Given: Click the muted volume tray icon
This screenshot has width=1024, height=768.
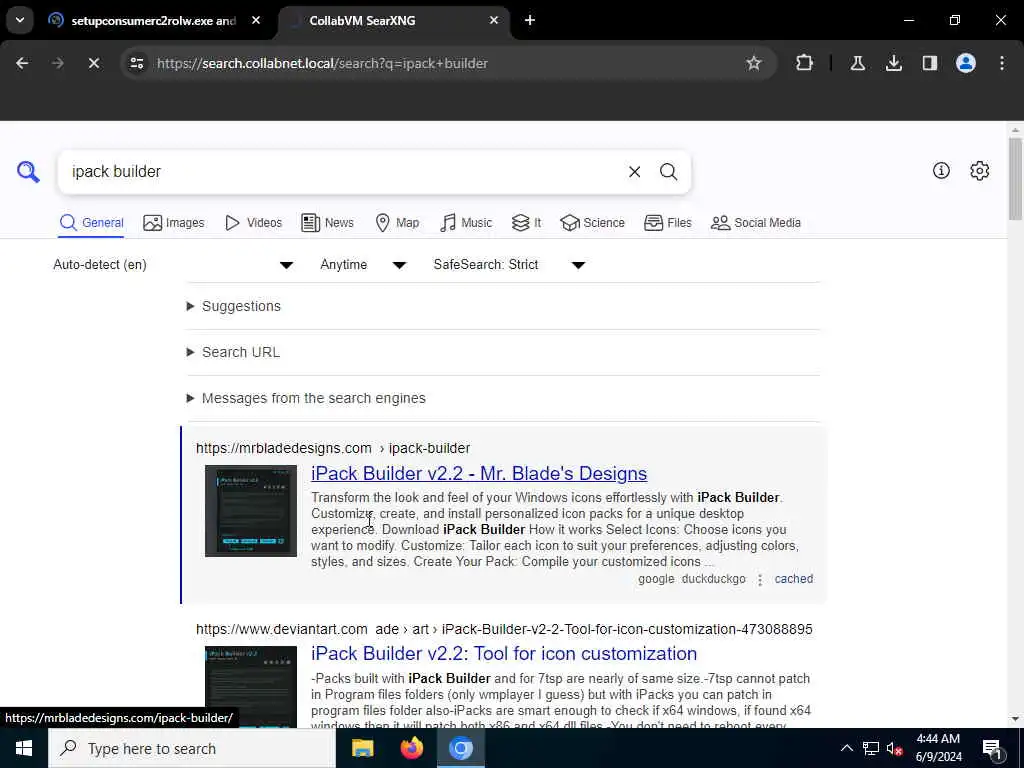Looking at the screenshot, I should coord(894,748).
